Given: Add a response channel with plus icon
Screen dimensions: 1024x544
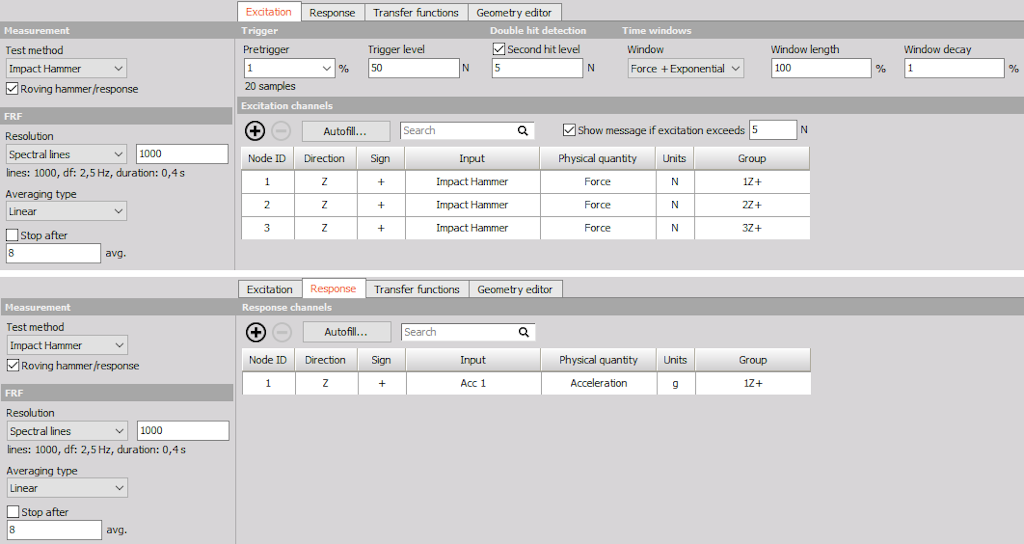Looking at the screenshot, I should [x=255, y=332].
